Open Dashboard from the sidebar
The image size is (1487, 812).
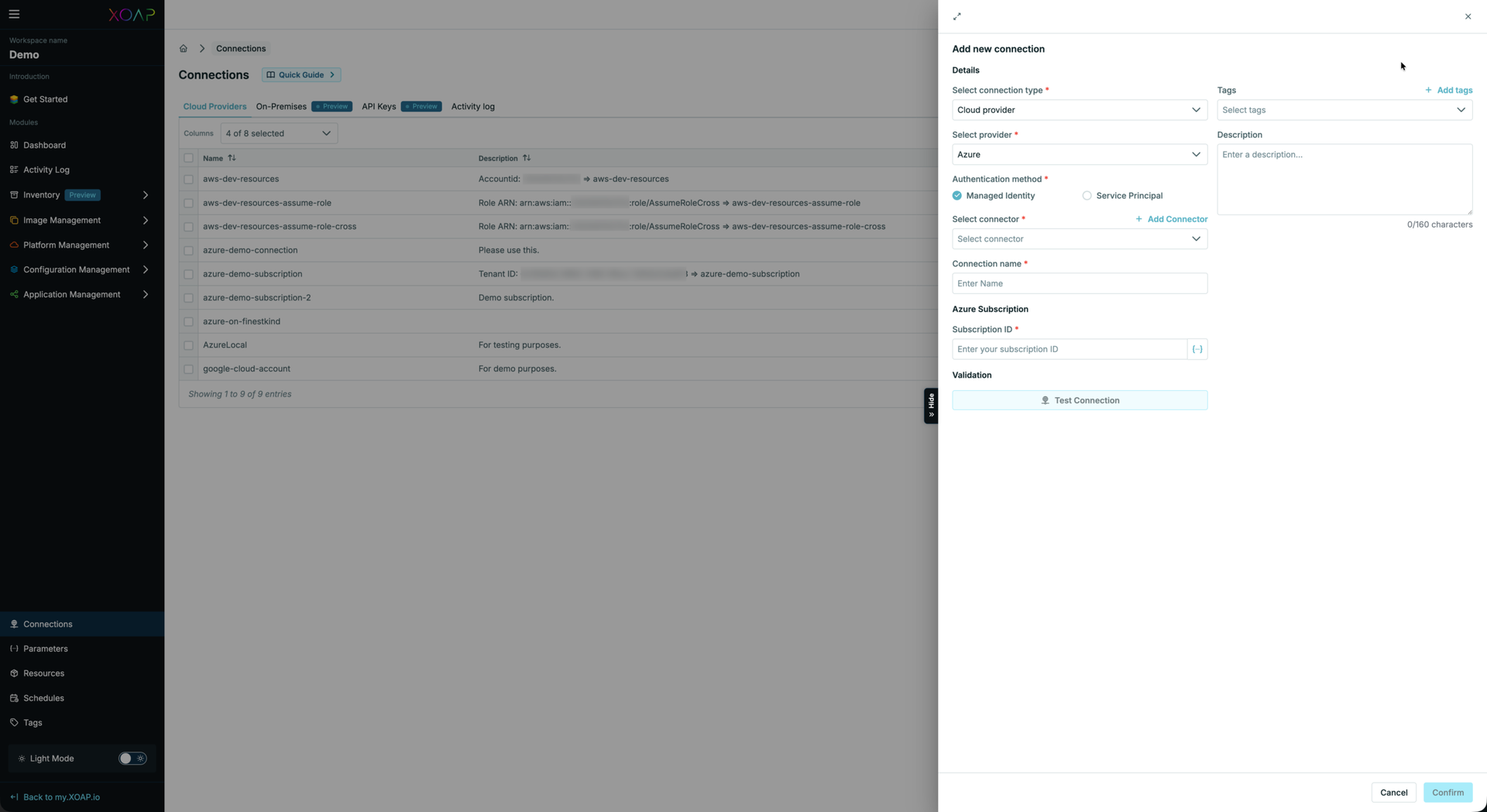44,146
